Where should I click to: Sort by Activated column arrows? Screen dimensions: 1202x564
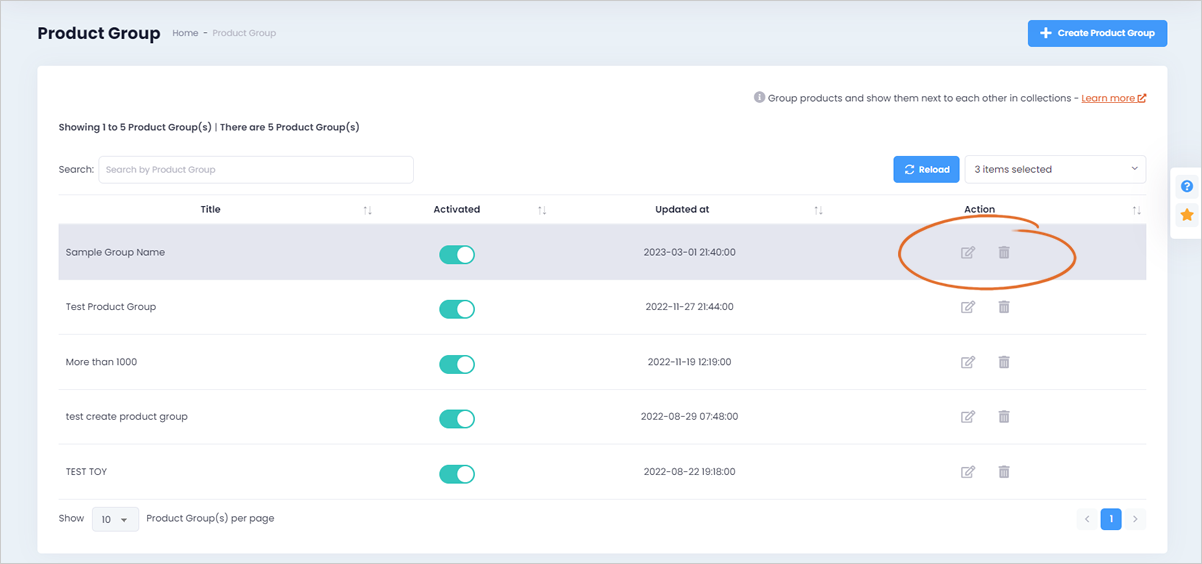coord(542,210)
